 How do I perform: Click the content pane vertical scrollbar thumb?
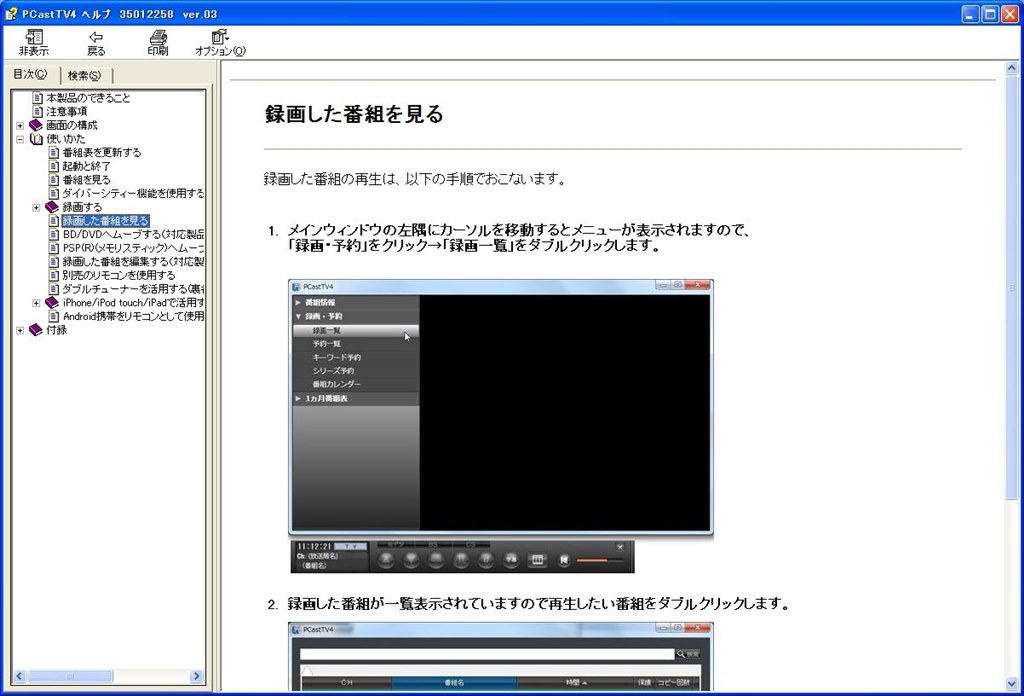click(x=1012, y=287)
